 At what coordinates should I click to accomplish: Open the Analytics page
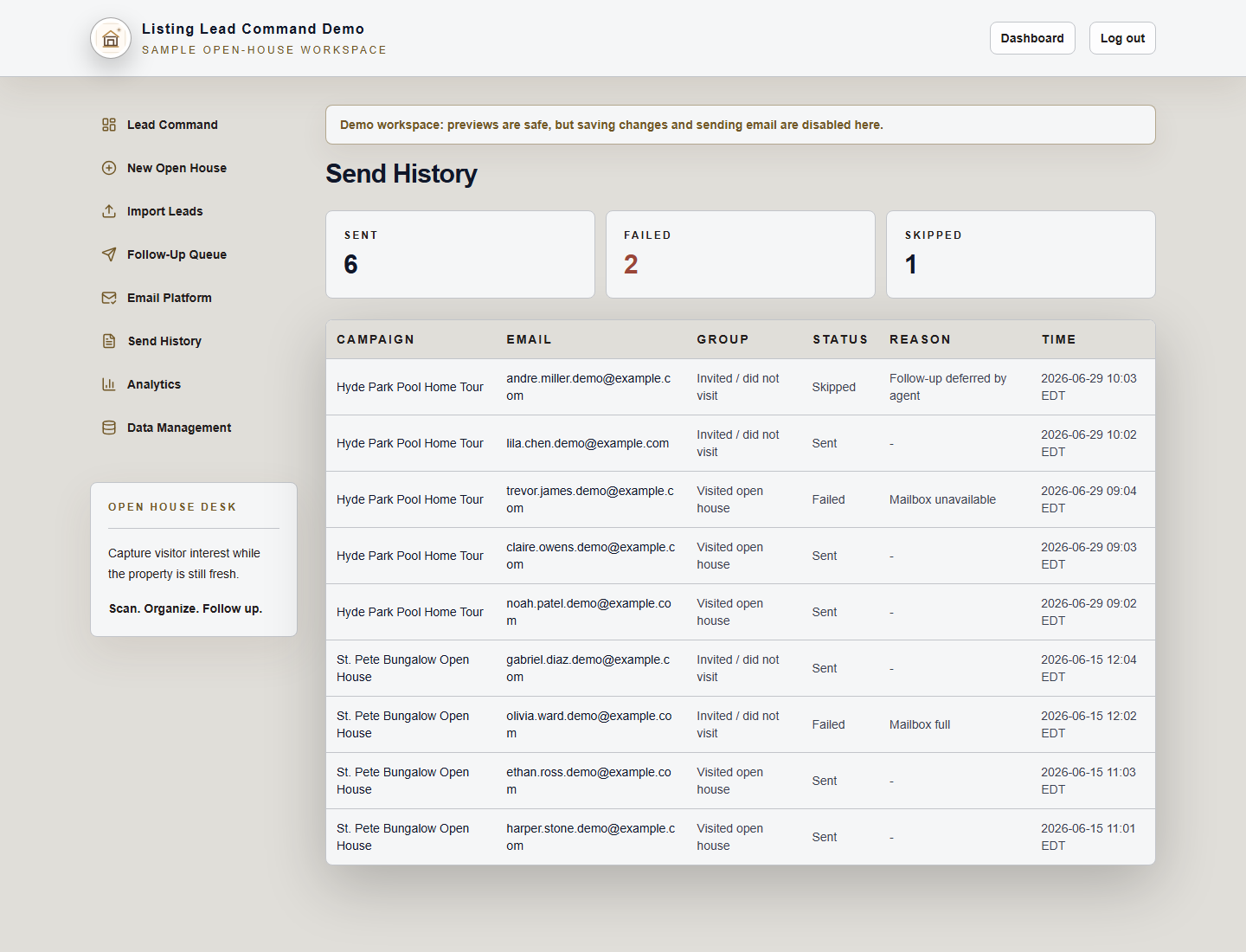(154, 384)
